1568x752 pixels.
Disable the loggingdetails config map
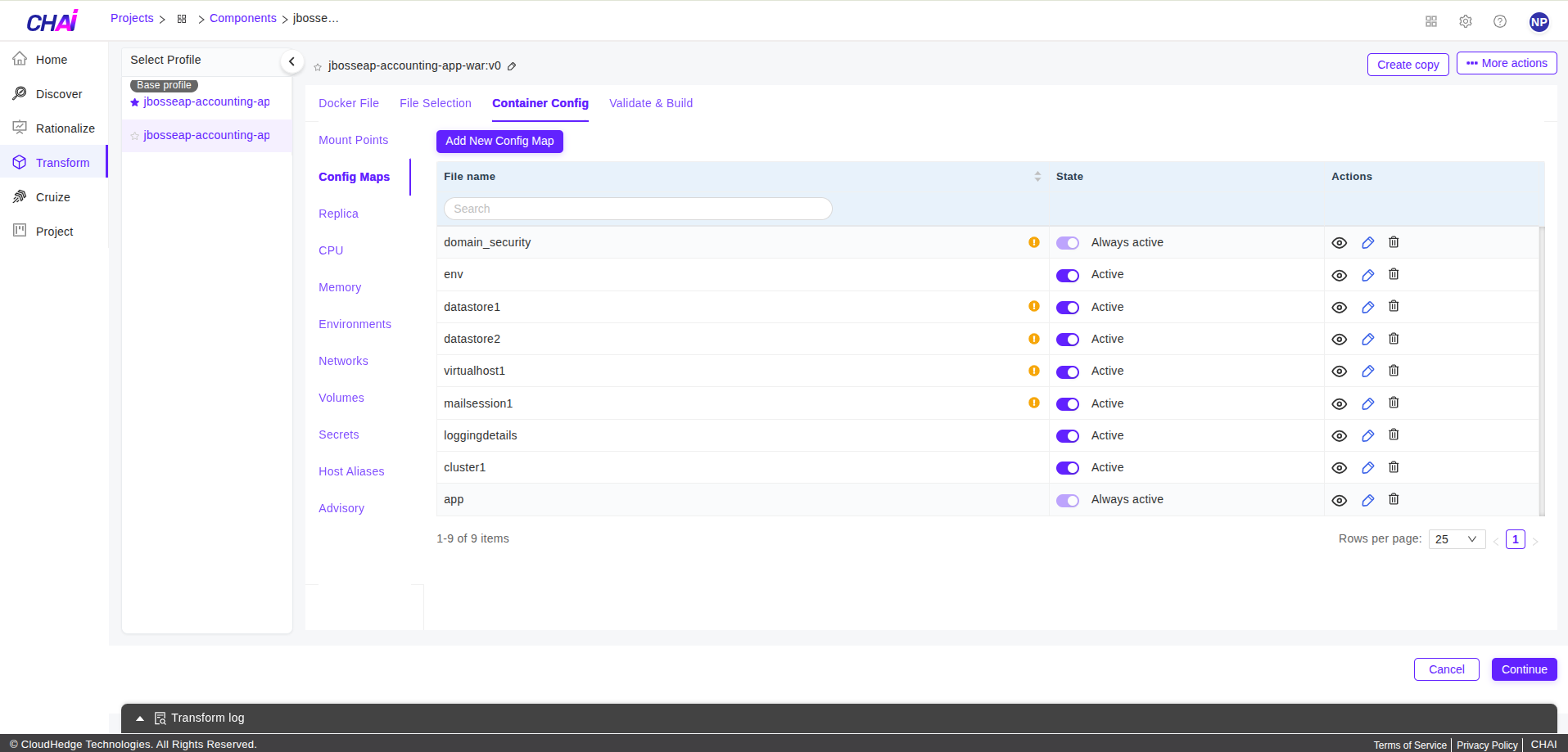click(x=1068, y=435)
